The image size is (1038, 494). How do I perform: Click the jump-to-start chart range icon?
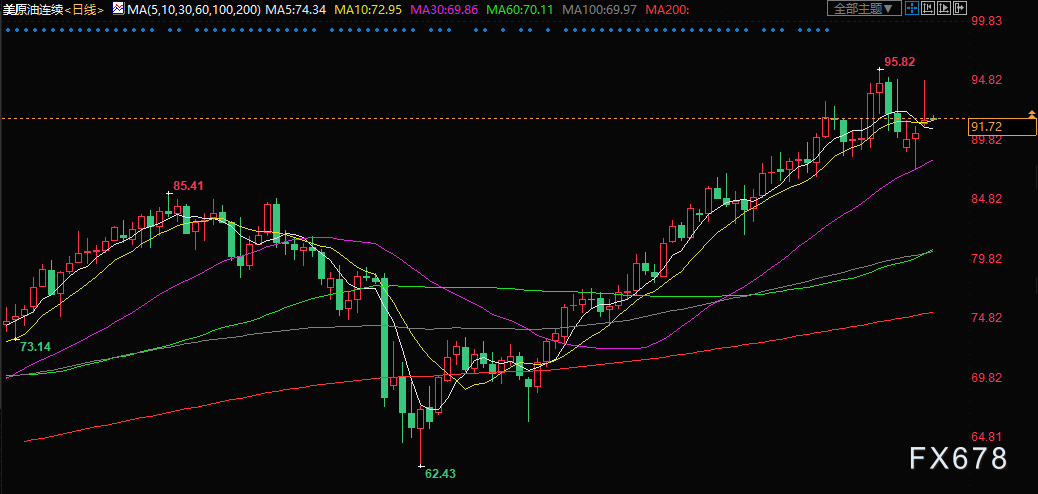point(928,8)
